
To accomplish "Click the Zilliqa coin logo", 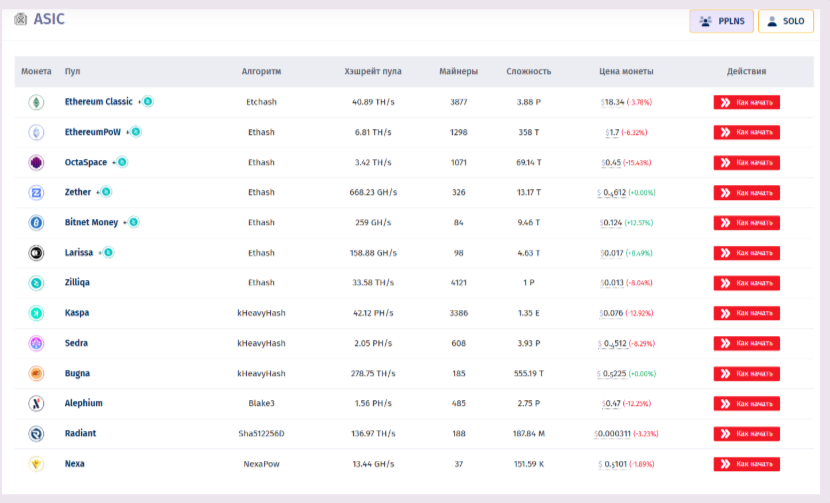I will (x=36, y=283).
